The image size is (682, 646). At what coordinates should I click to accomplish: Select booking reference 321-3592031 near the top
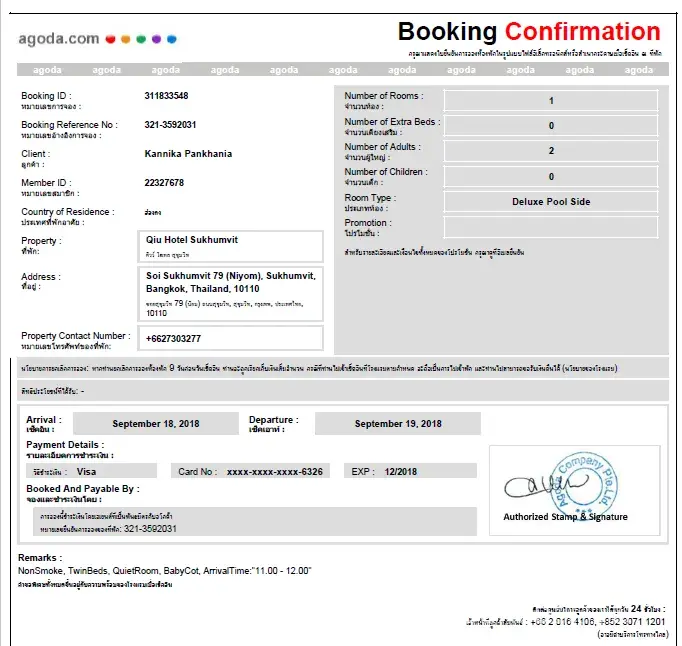[x=170, y=125]
